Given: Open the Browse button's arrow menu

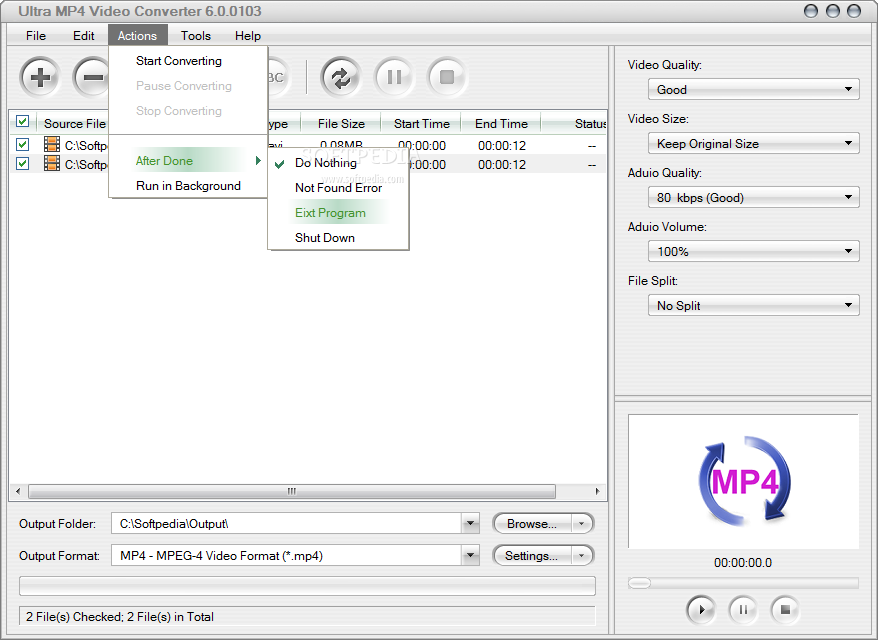Looking at the screenshot, I should tap(582, 524).
